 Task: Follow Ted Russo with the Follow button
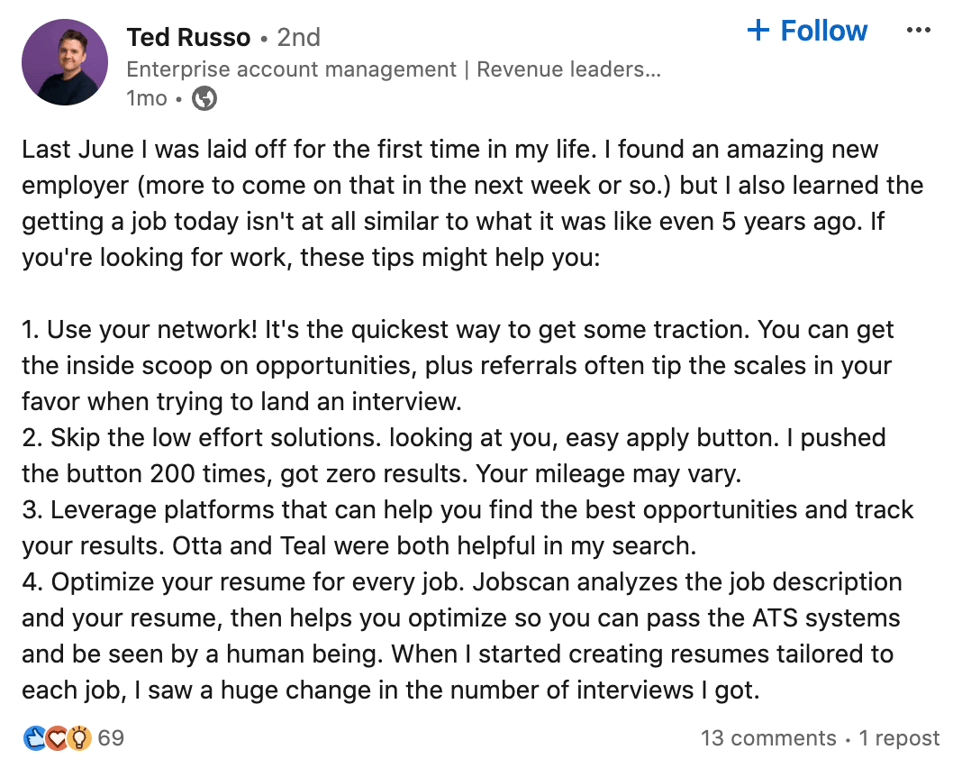(x=807, y=30)
